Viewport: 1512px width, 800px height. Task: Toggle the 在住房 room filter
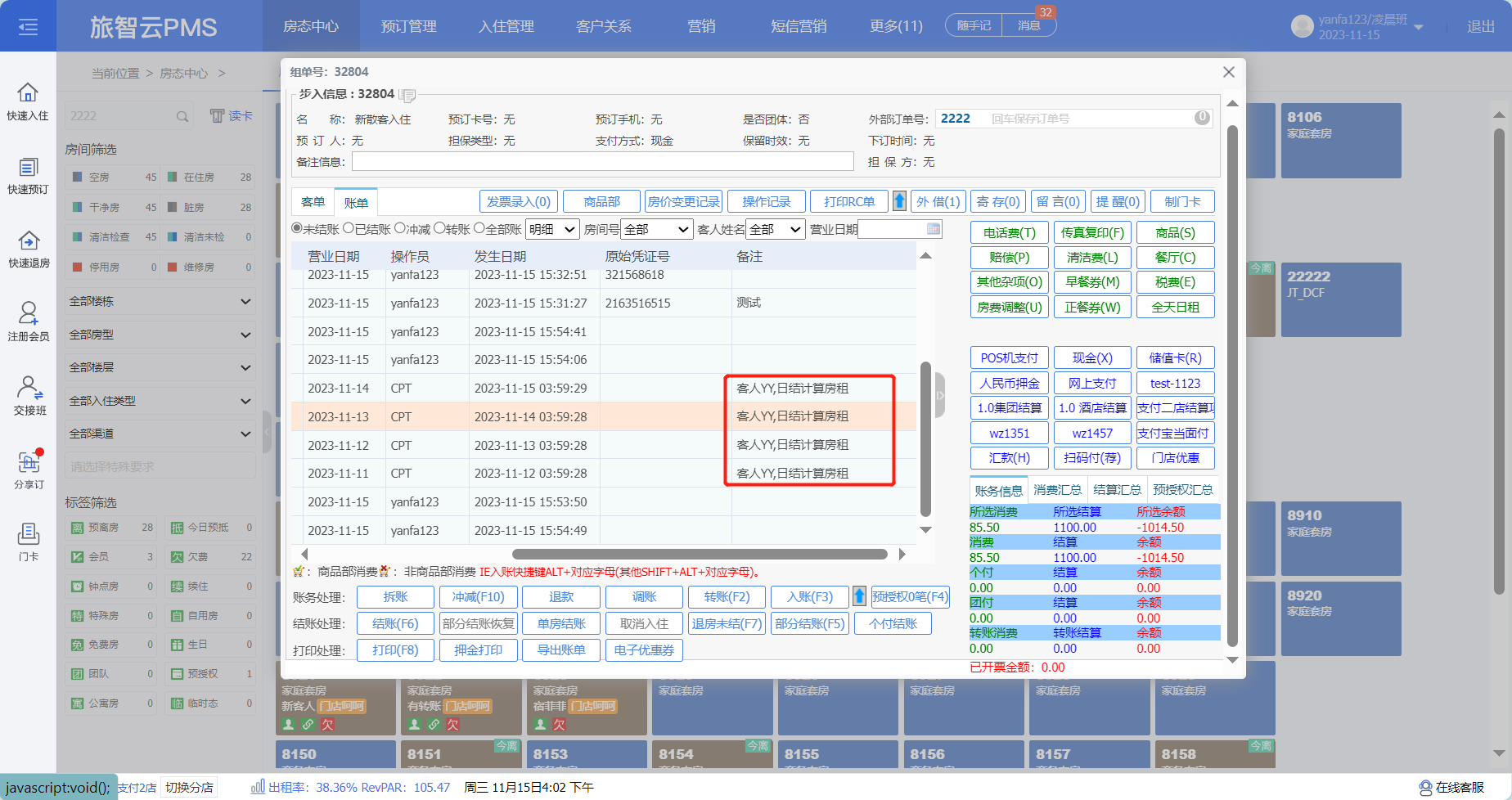click(210, 177)
